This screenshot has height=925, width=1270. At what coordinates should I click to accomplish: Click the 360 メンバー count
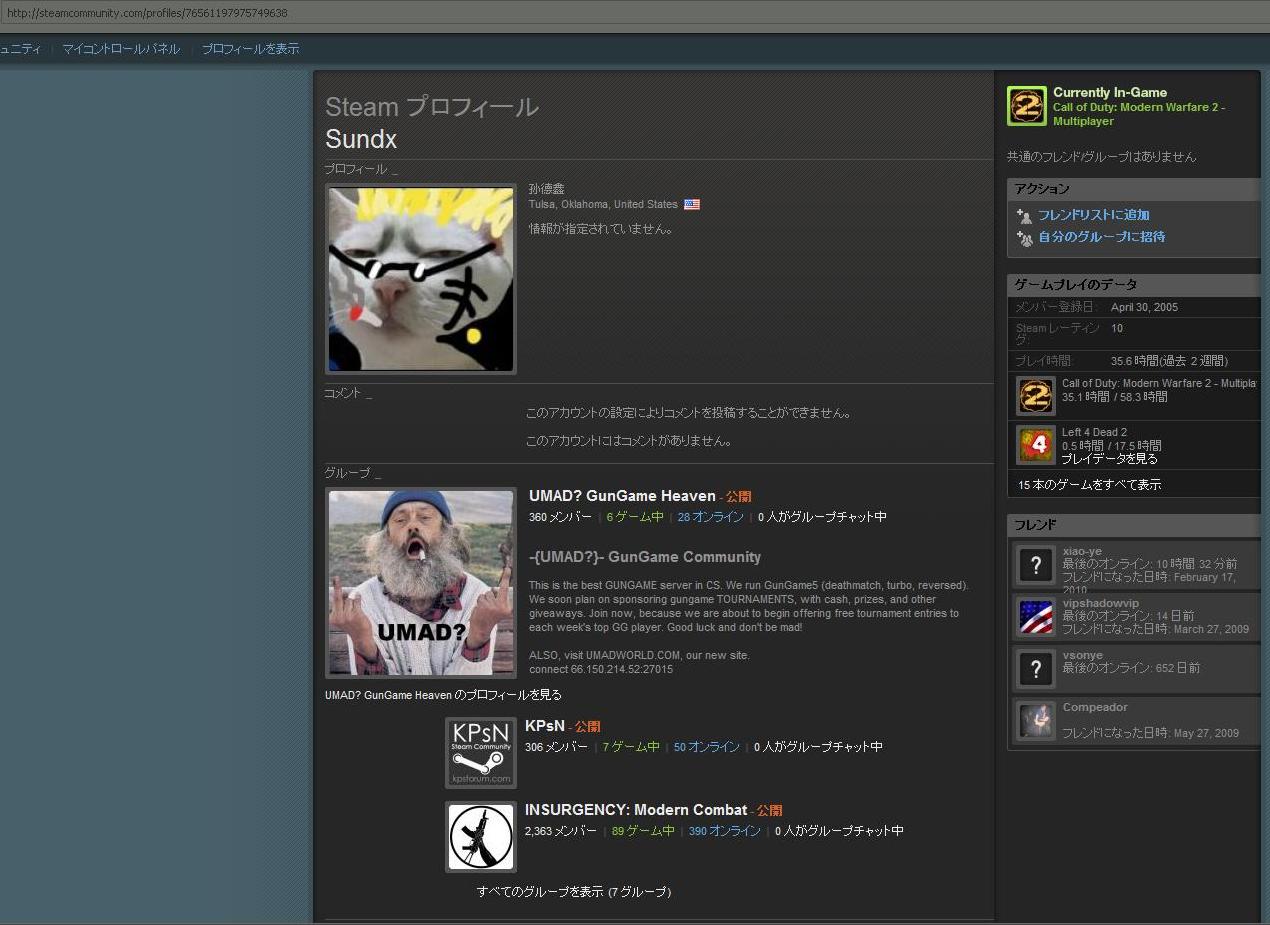[558, 517]
